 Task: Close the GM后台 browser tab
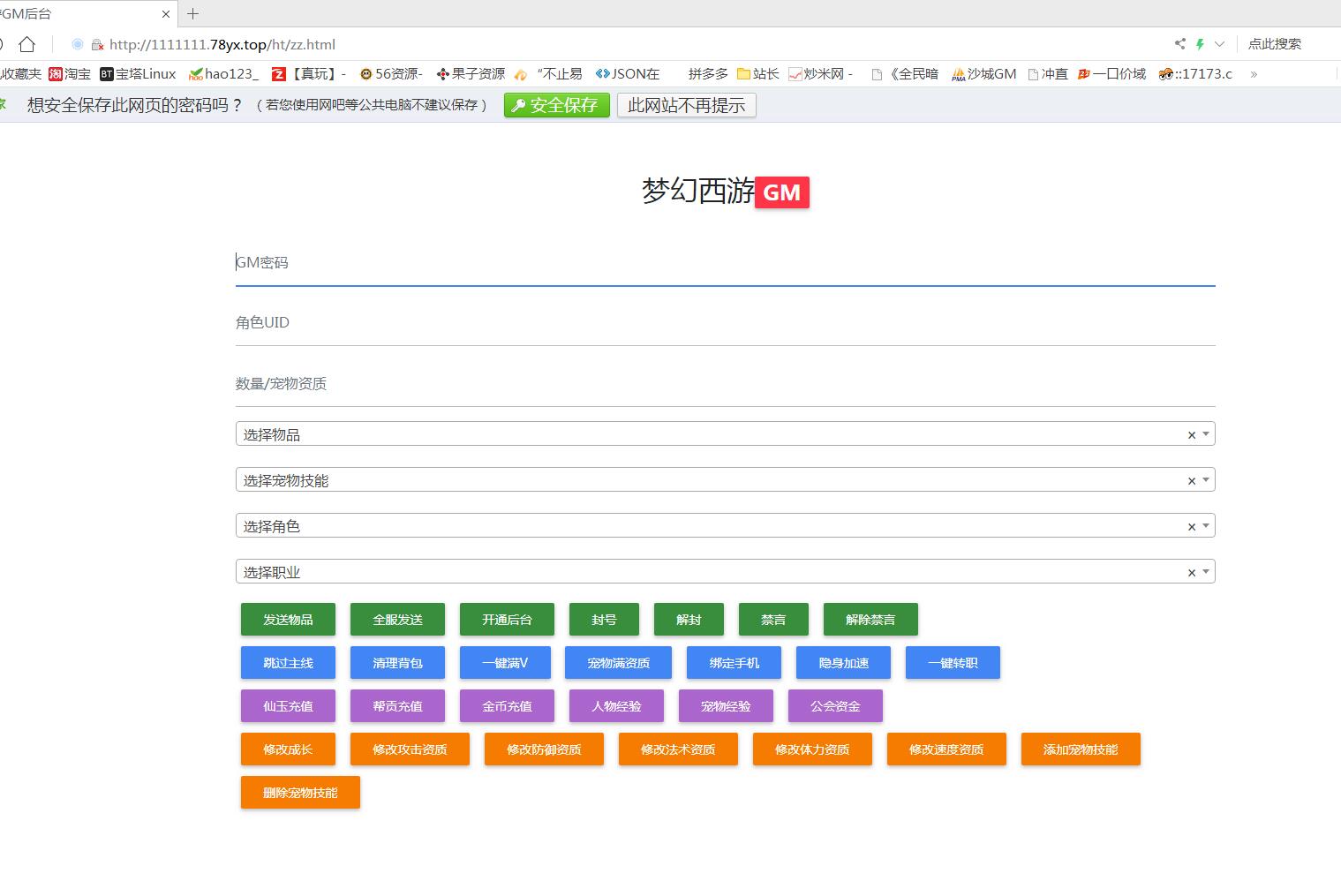[166, 14]
